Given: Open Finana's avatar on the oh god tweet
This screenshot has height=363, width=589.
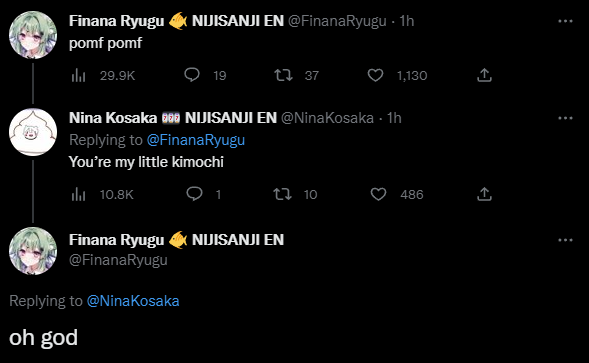Looking at the screenshot, I should point(33,251).
